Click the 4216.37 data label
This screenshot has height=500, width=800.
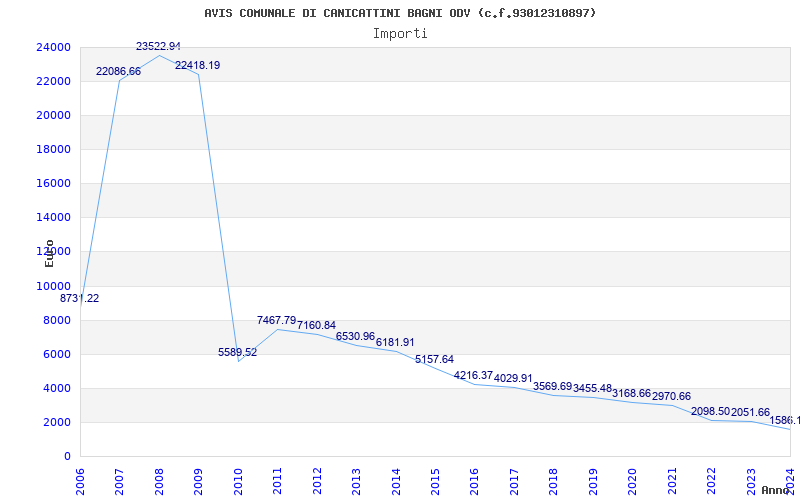pos(473,376)
